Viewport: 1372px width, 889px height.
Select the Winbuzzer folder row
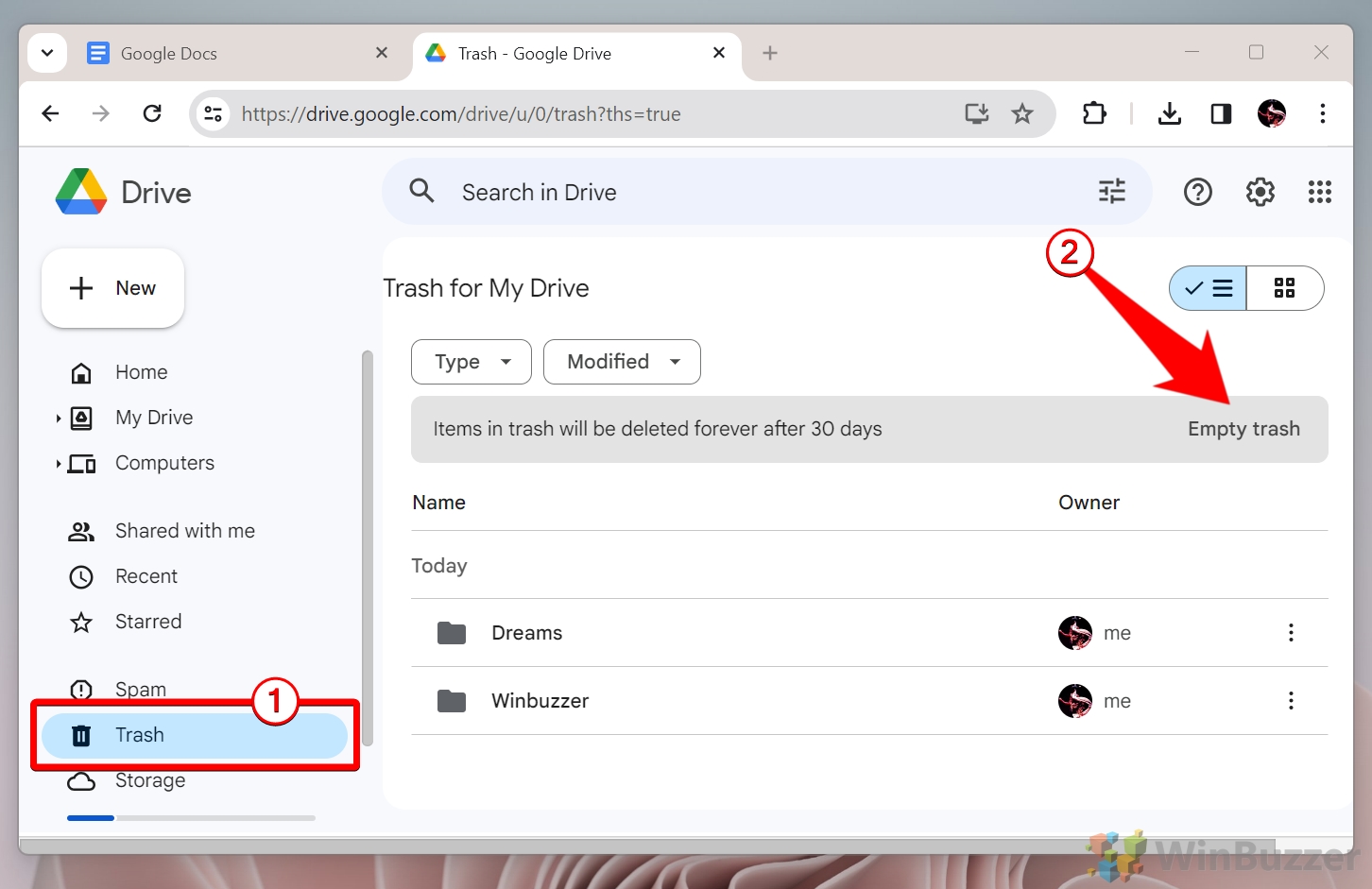tap(869, 701)
